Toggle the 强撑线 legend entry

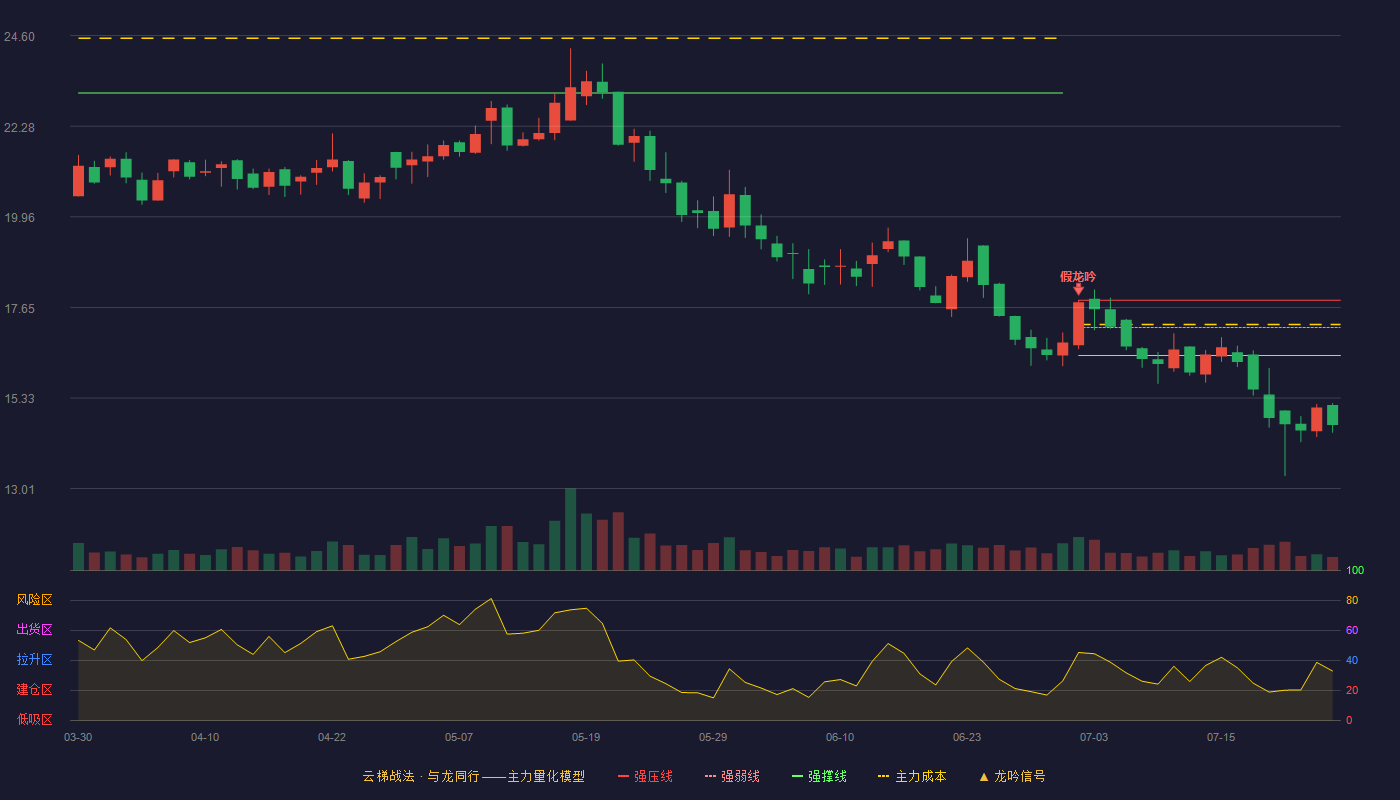(819, 776)
